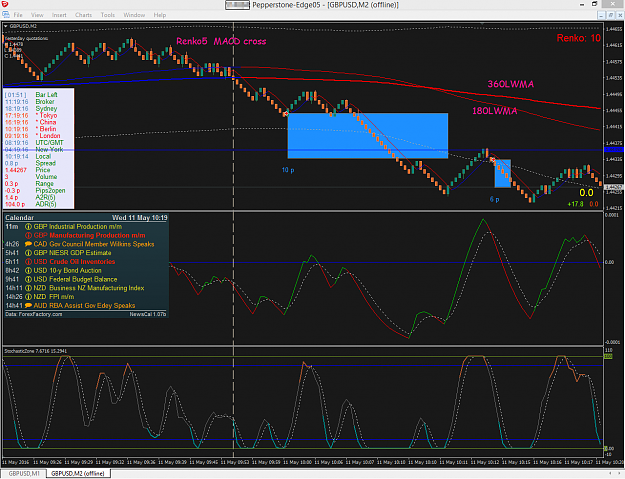625x479 pixels.
Task: Click the 'StochasticZone 7.6716 15.2941' indicator label
Action: [35, 351]
